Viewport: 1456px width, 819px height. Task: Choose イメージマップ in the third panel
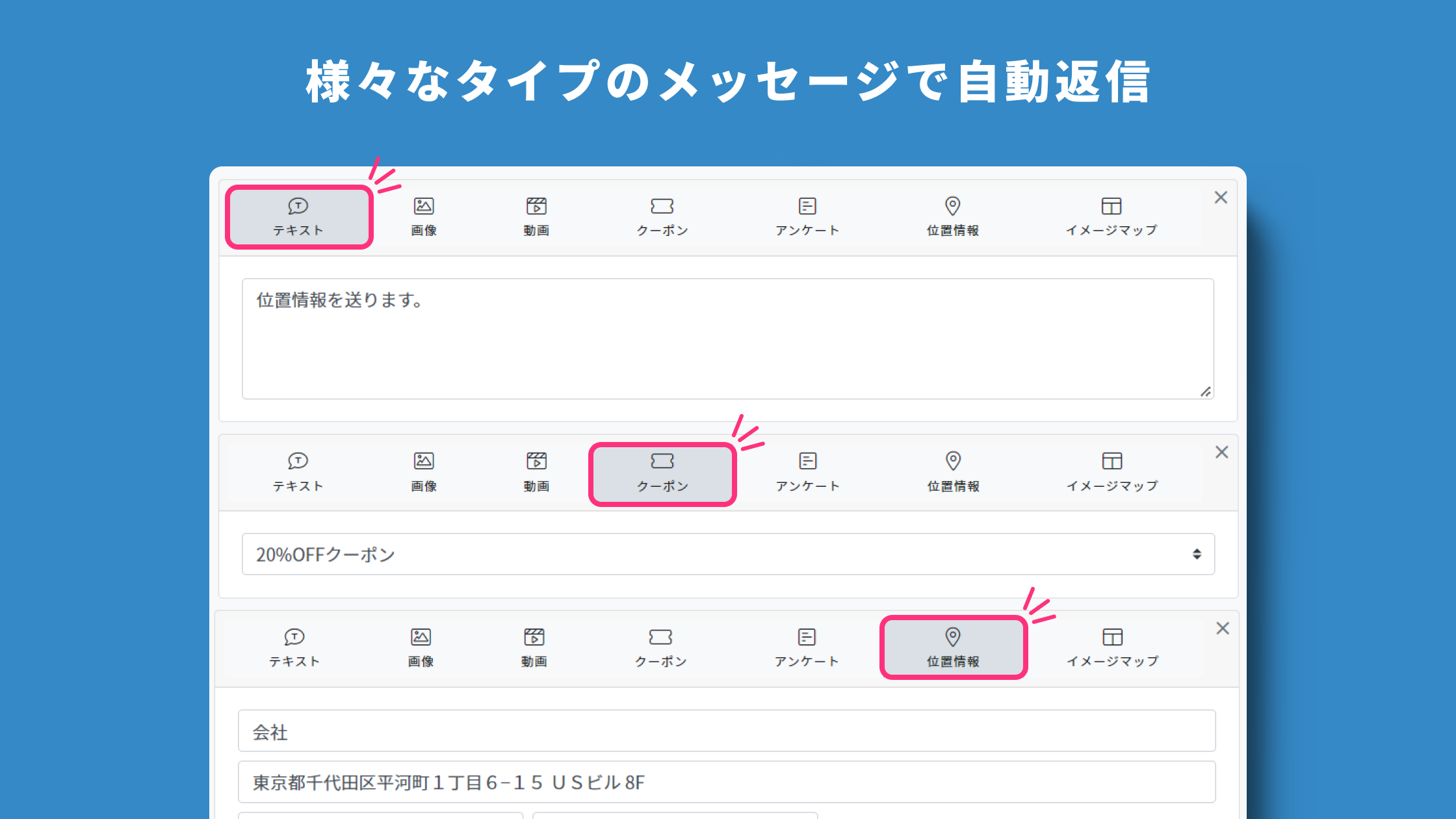point(1112,648)
